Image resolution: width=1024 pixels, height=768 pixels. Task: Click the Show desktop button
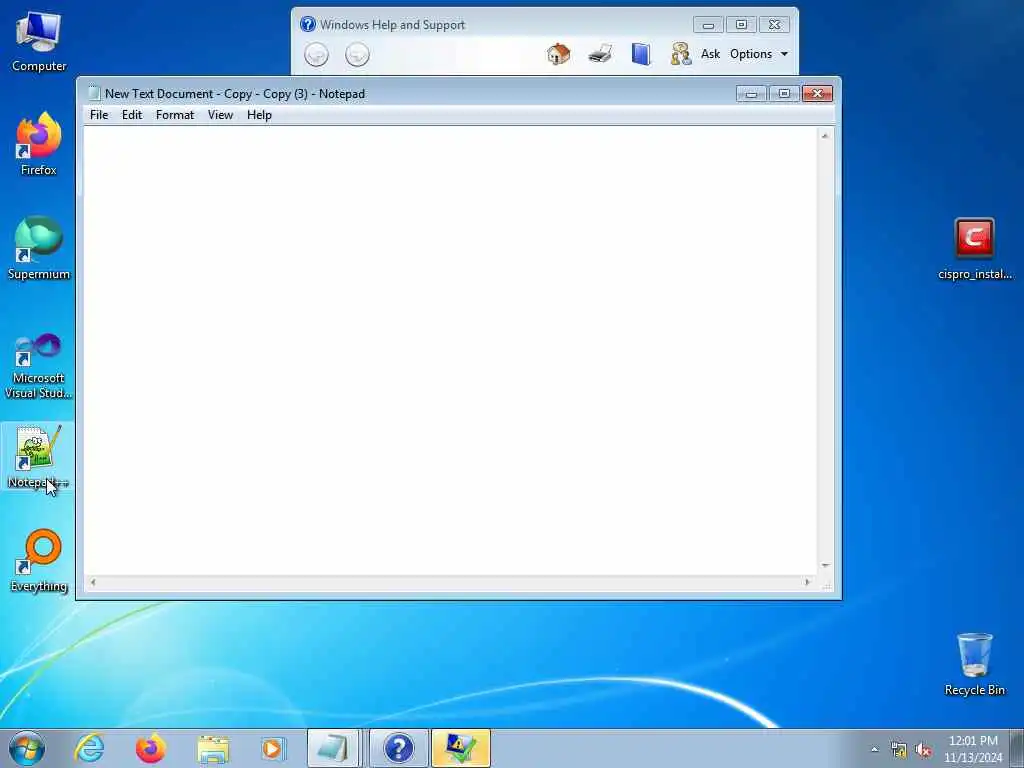click(x=1017, y=748)
